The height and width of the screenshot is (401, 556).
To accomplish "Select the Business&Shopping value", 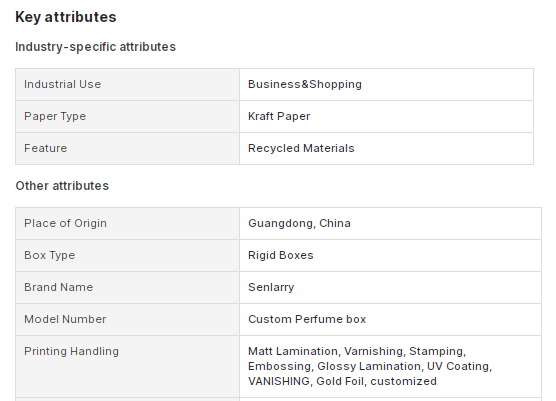I will tap(305, 84).
